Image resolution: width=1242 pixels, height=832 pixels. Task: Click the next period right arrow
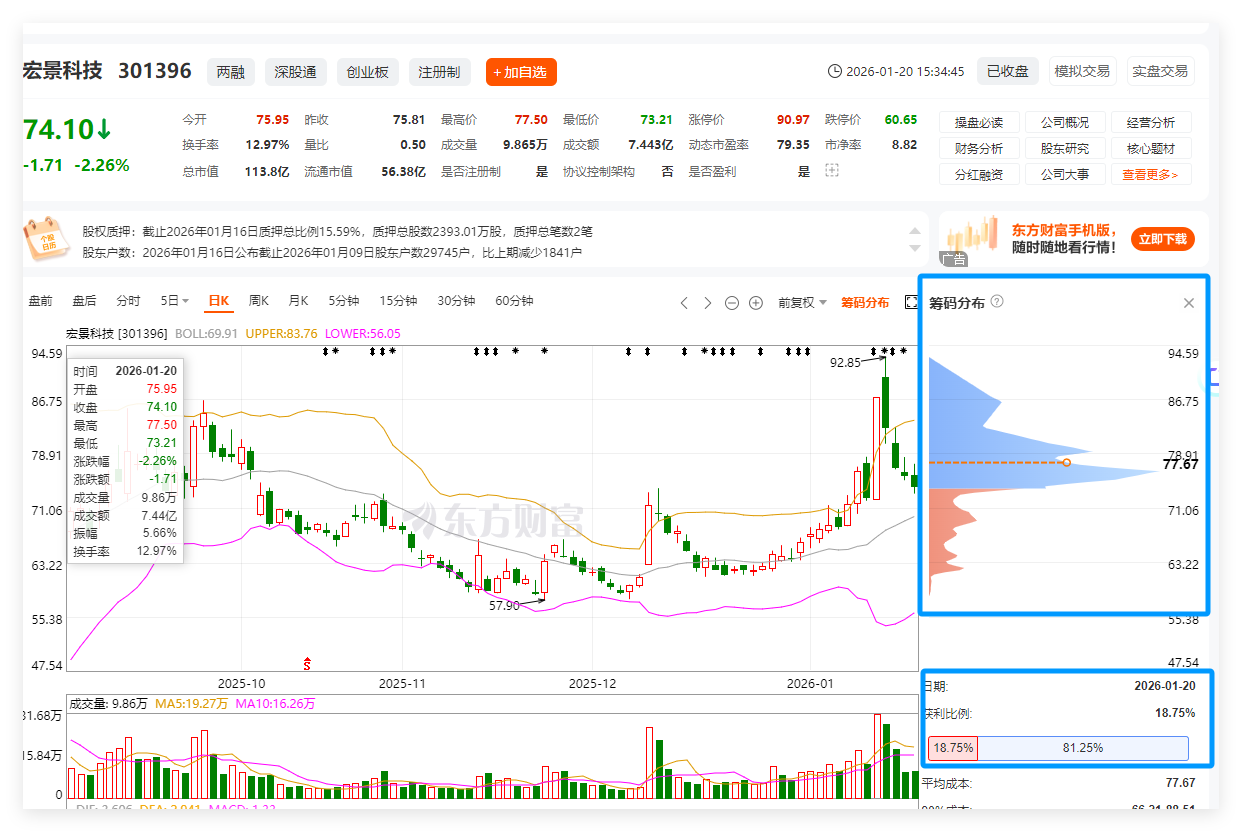click(x=708, y=302)
